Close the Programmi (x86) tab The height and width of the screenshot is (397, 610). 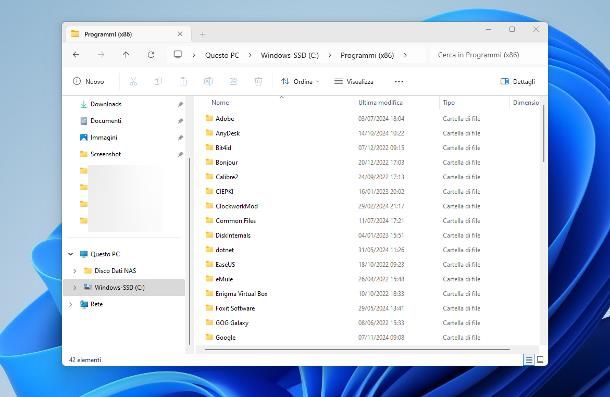[180, 34]
